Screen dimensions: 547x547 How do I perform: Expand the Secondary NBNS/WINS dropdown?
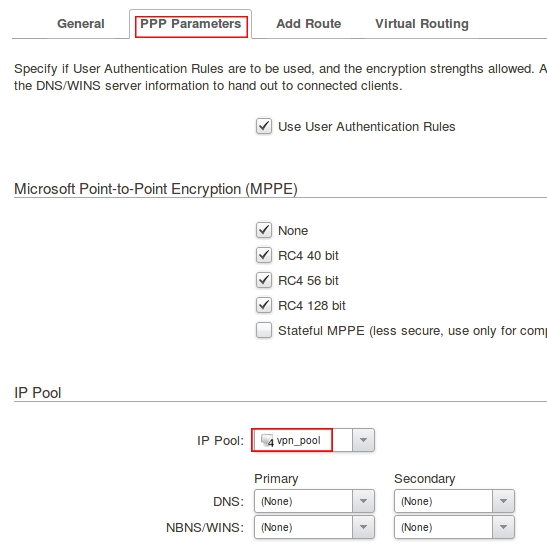click(503, 527)
